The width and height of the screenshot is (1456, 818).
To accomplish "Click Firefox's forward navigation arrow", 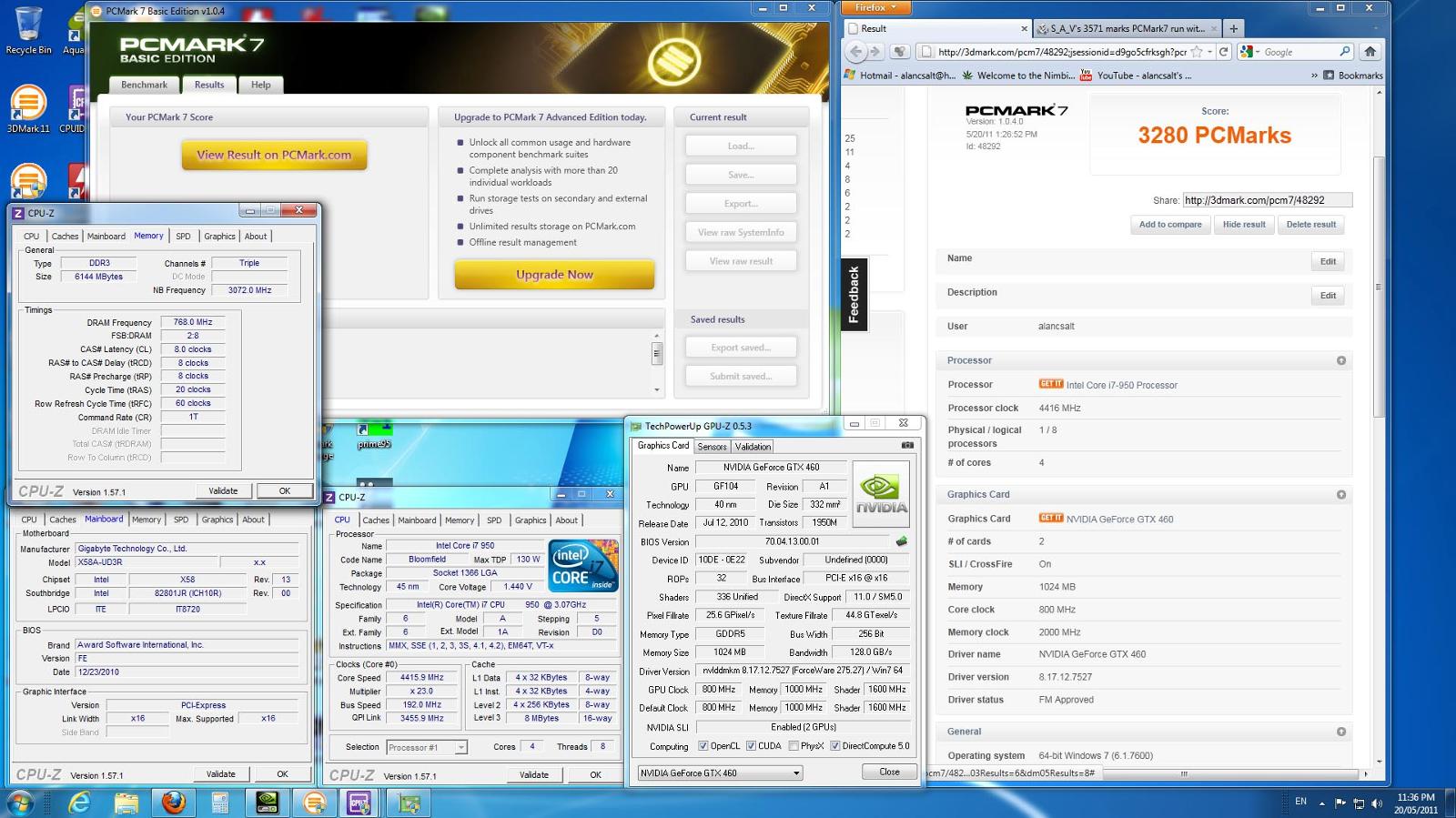I will point(877,52).
